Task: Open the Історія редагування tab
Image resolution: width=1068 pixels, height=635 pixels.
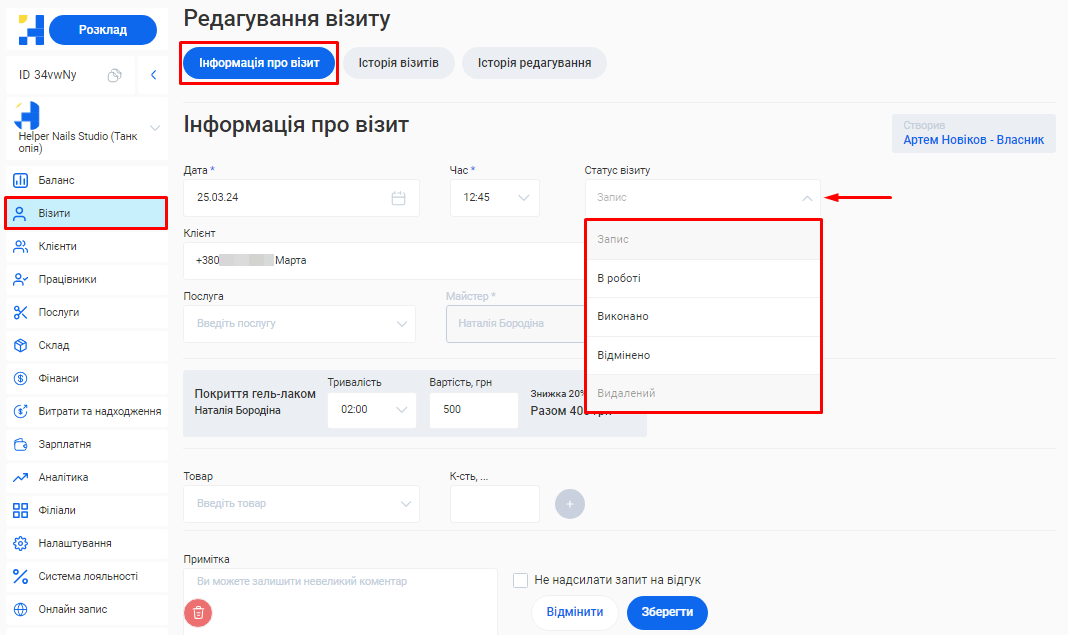Action: point(534,63)
